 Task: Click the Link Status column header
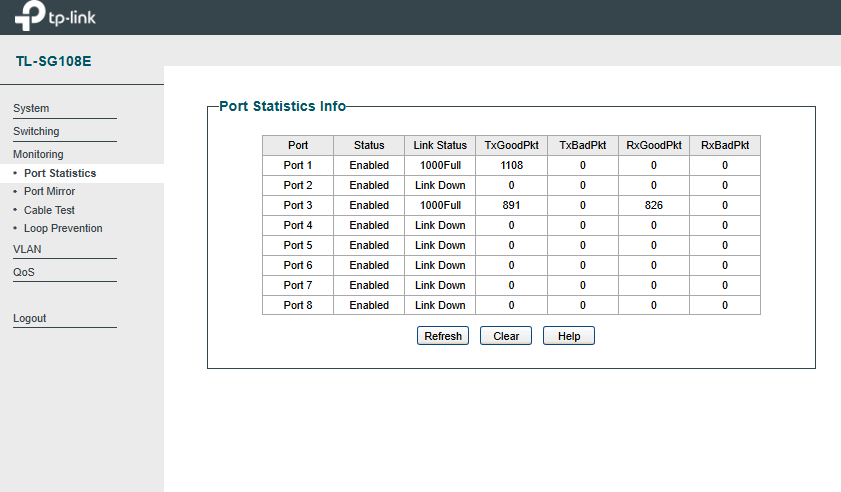click(x=440, y=145)
